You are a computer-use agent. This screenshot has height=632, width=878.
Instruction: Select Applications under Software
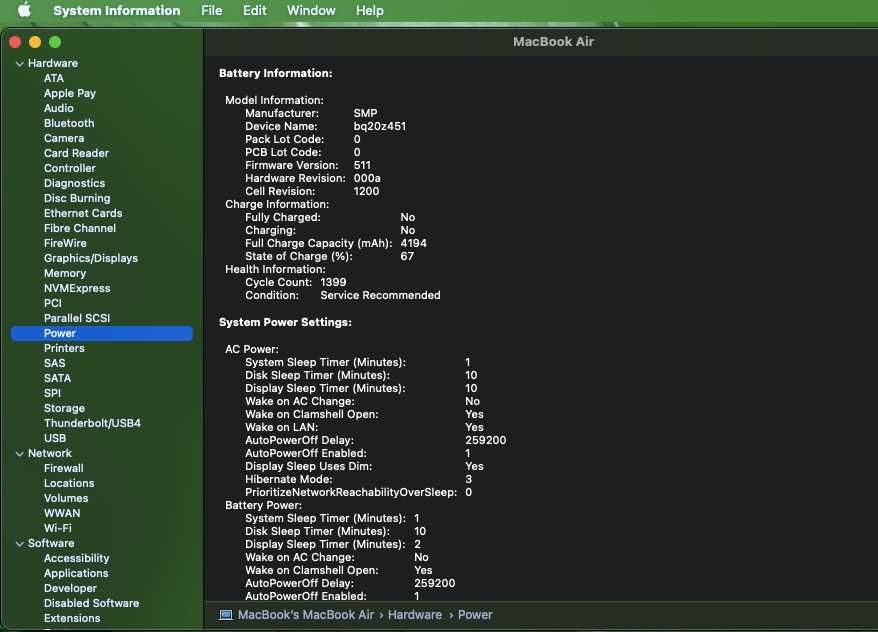pyautogui.click(x=76, y=574)
